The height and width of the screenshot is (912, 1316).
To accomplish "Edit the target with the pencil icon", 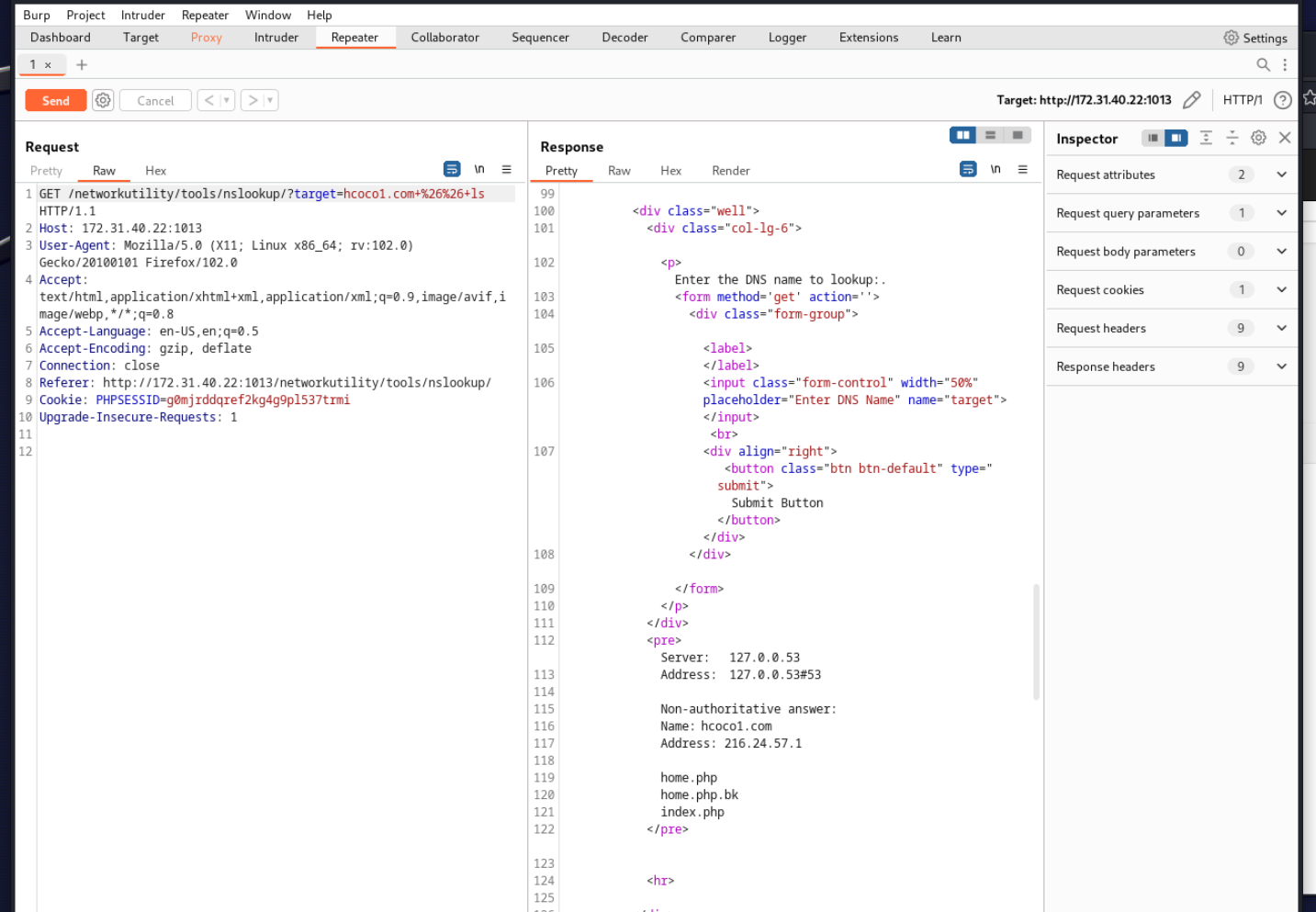I will click(1192, 100).
